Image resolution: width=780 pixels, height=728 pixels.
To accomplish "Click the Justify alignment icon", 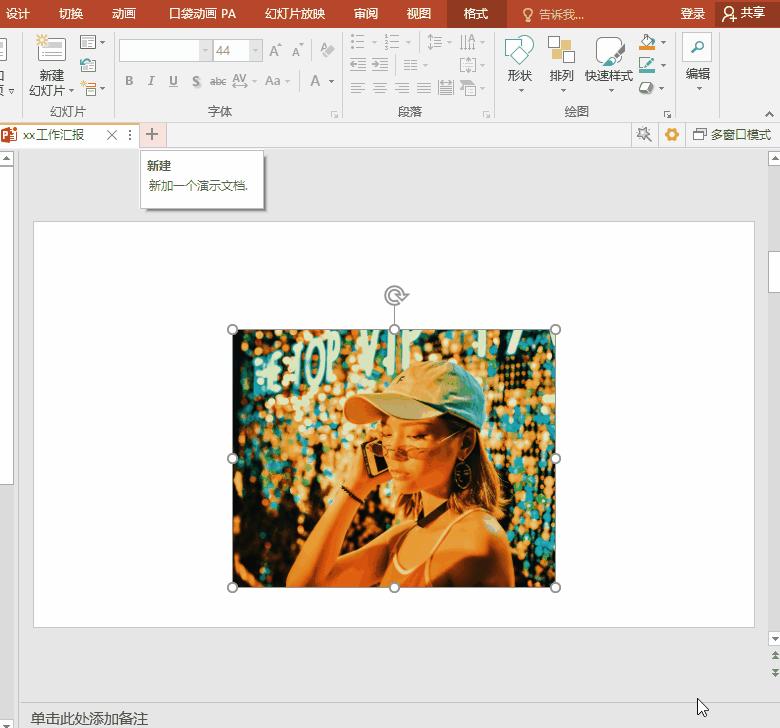I will coord(424,89).
